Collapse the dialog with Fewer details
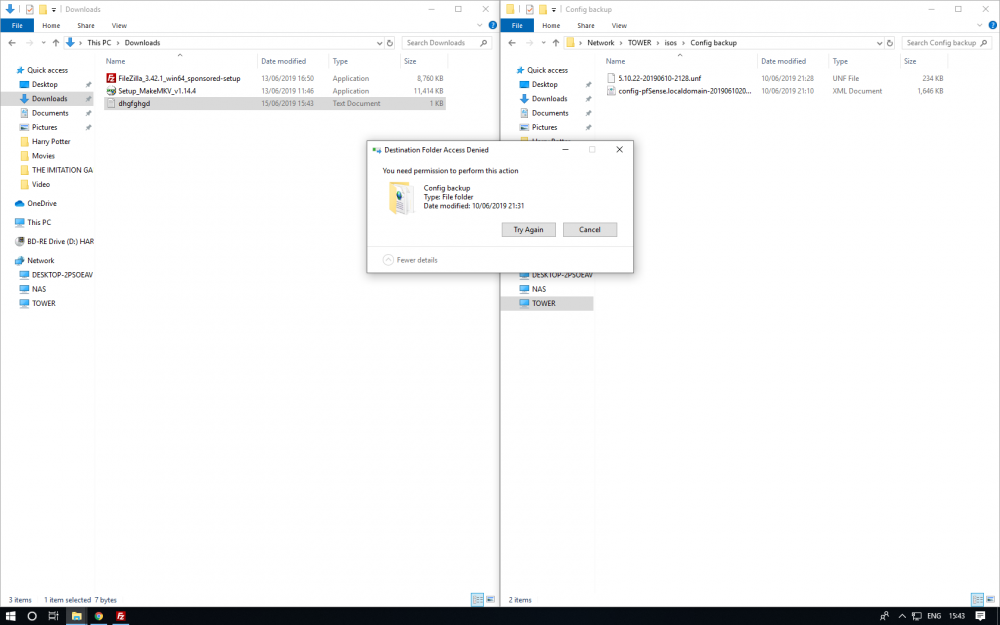This screenshot has height=625, width=1000. 410,260
